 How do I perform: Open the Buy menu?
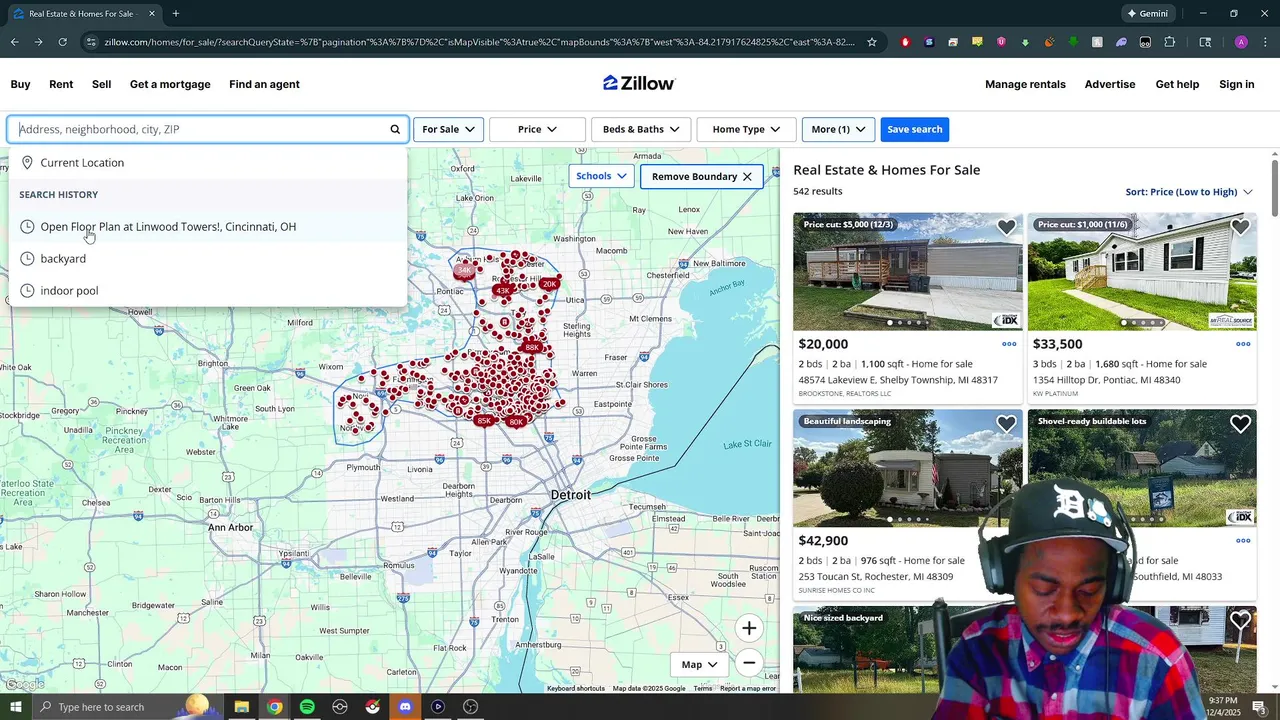pos(20,84)
